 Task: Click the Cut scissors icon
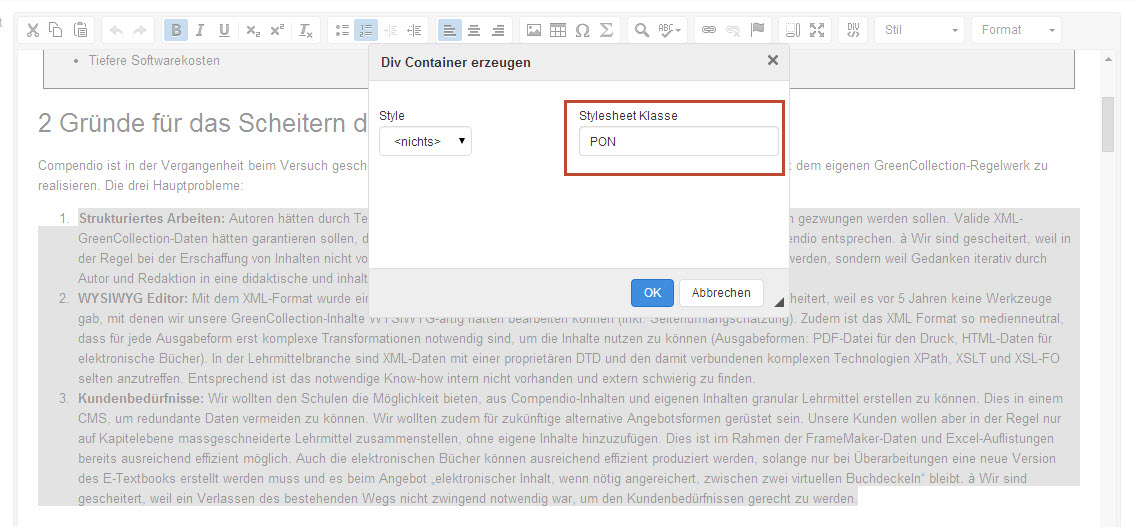click(33, 30)
